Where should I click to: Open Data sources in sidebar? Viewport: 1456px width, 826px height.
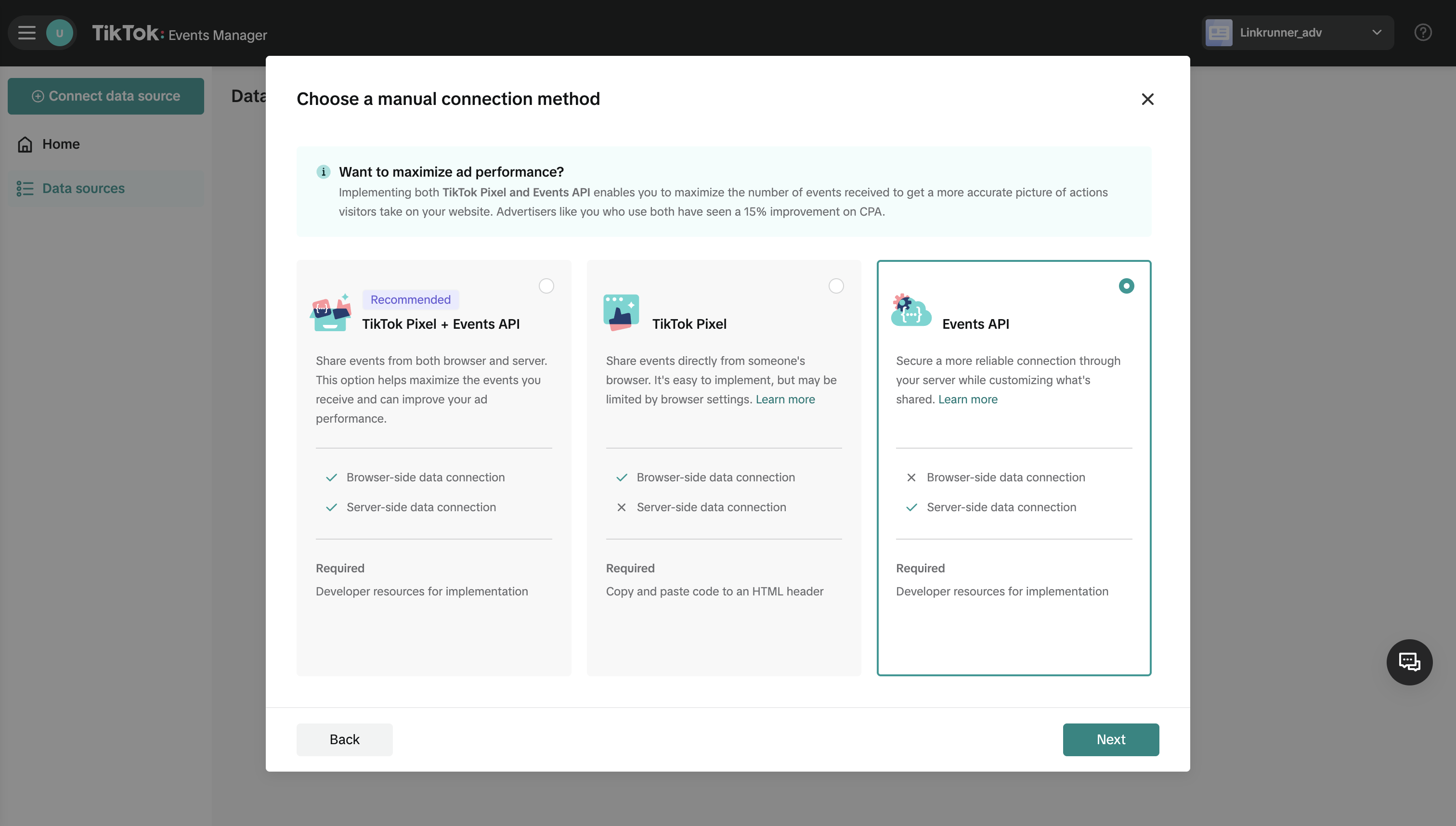click(x=105, y=188)
